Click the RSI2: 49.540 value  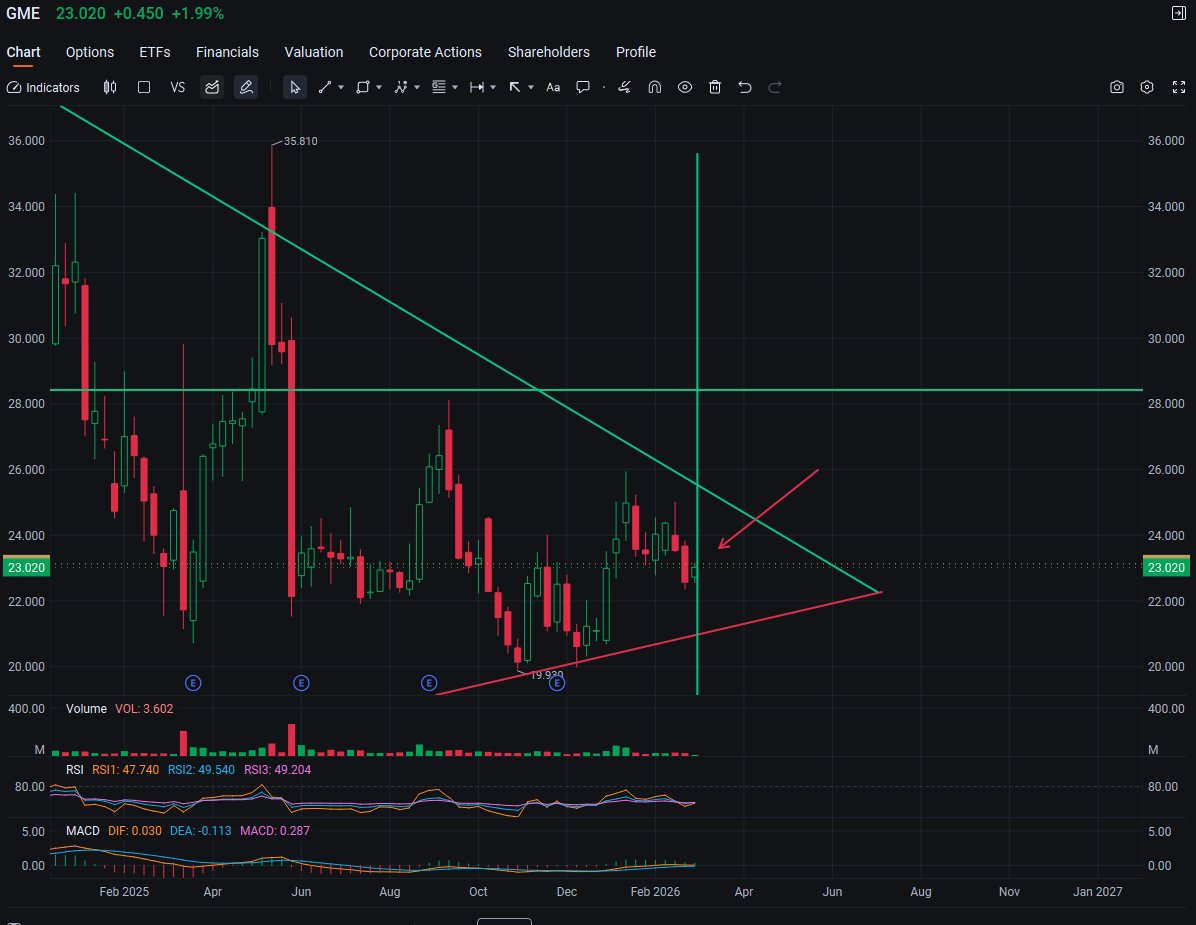click(x=201, y=769)
